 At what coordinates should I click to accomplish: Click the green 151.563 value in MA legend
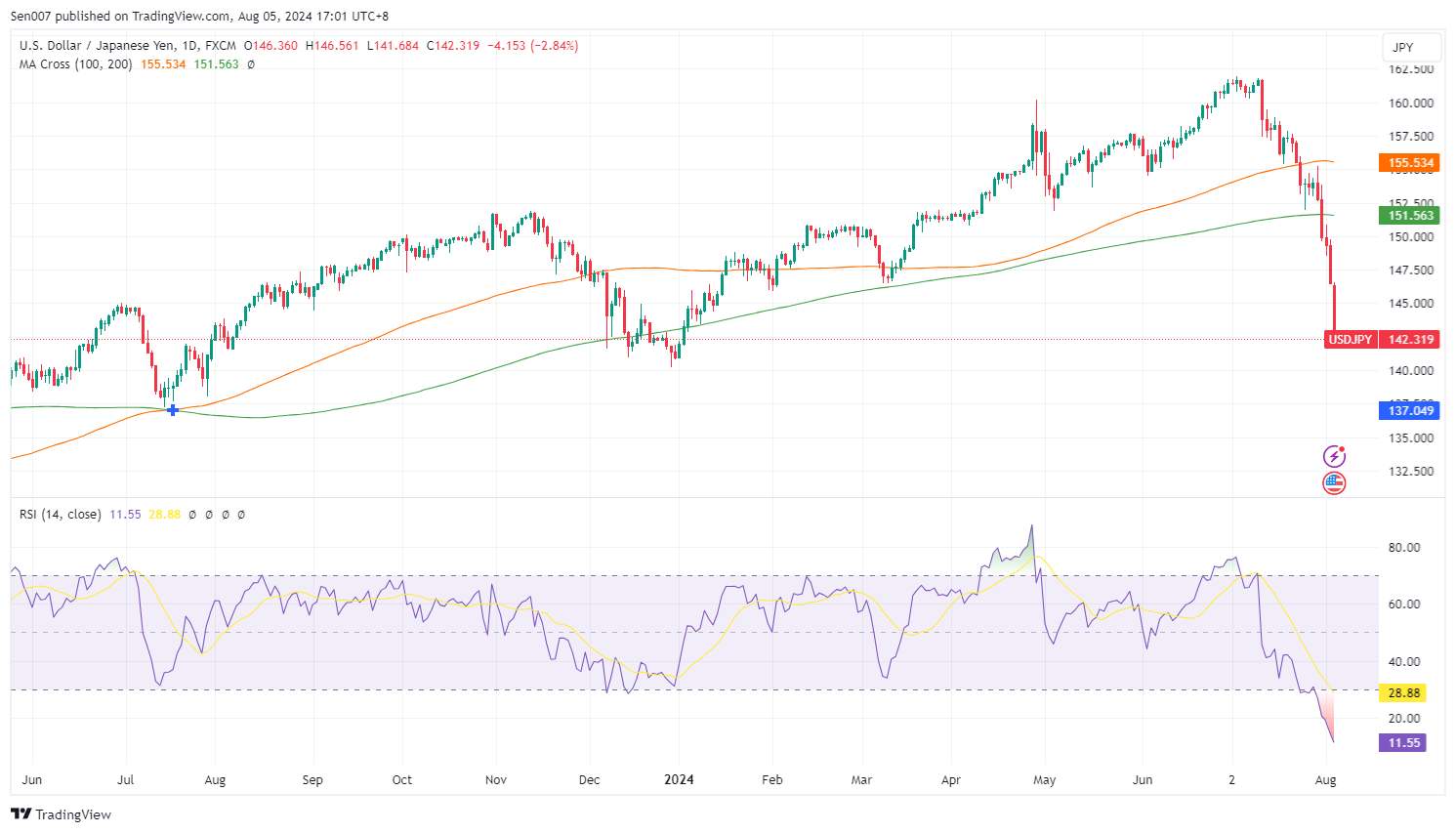pos(216,64)
